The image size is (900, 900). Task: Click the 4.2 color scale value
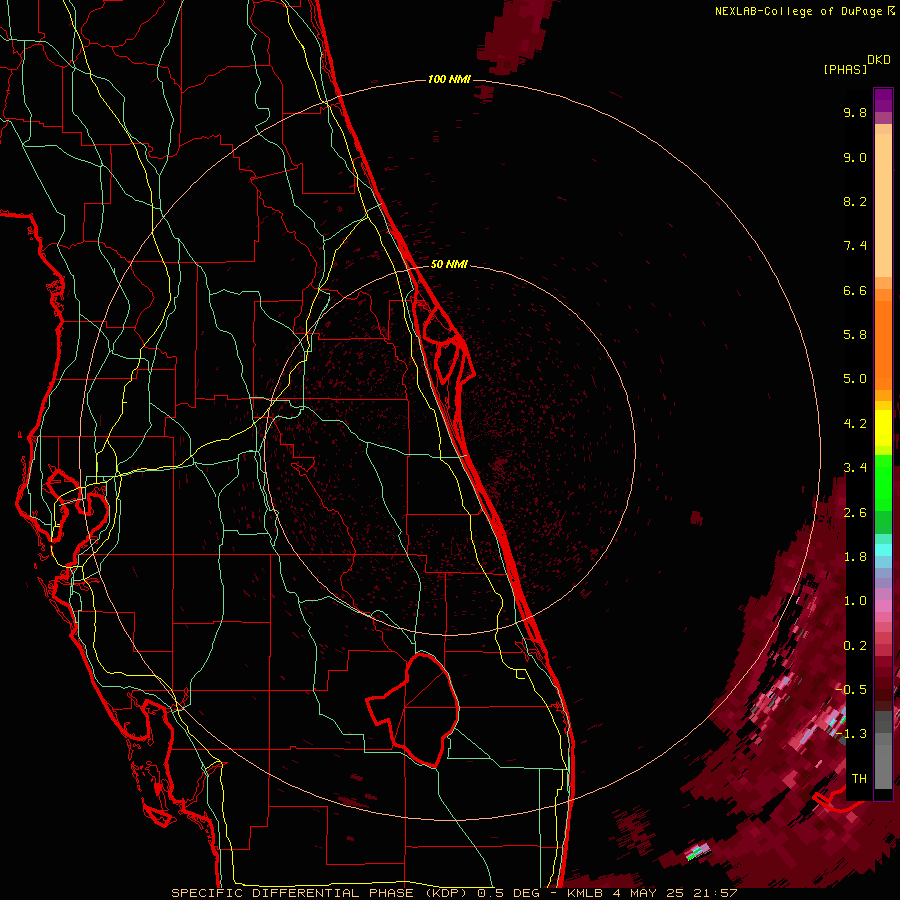(855, 424)
